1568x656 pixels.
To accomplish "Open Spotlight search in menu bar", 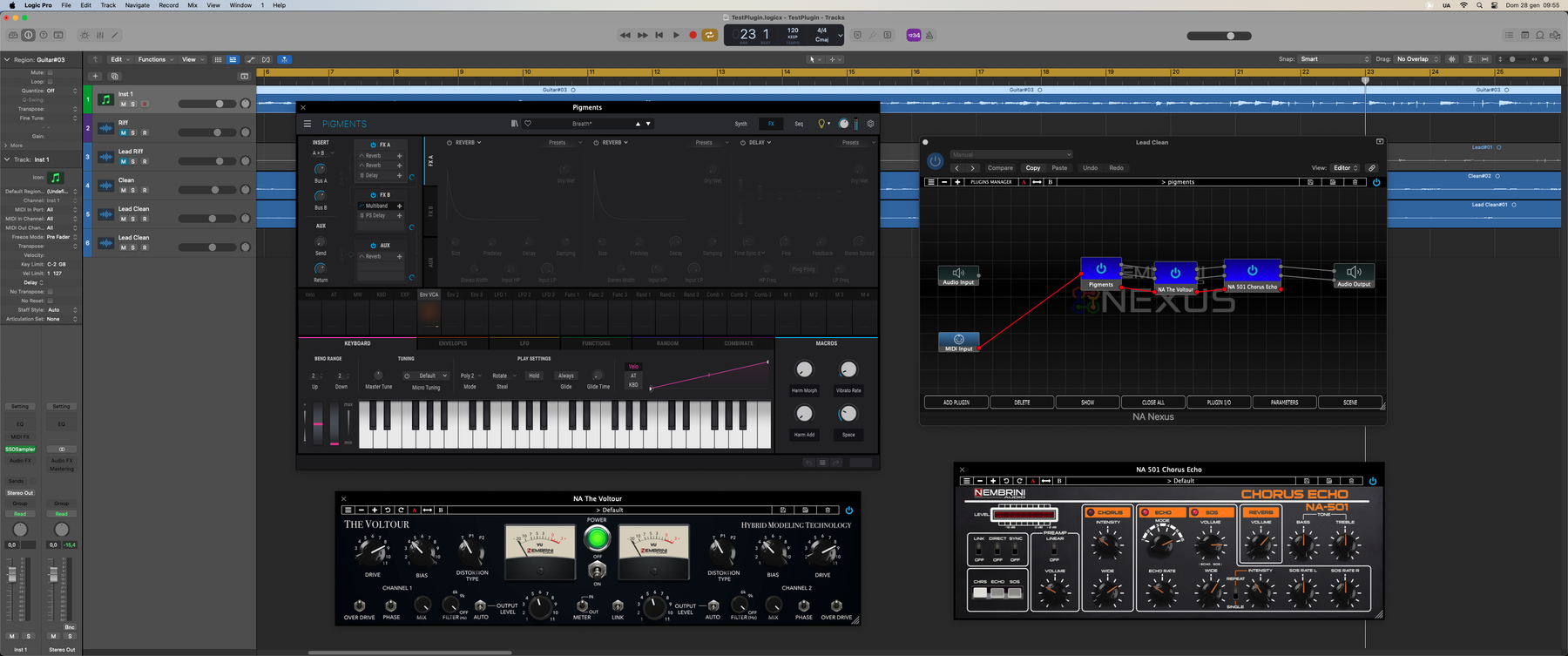I will [x=1479, y=5].
